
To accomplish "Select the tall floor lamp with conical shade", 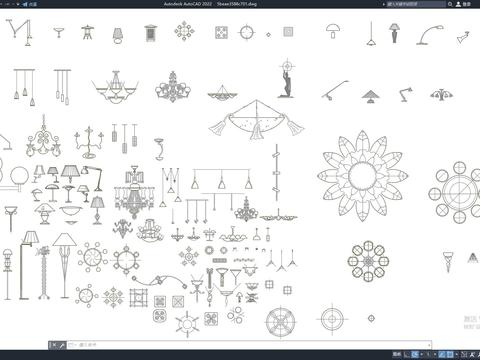I will [x=65, y=265].
